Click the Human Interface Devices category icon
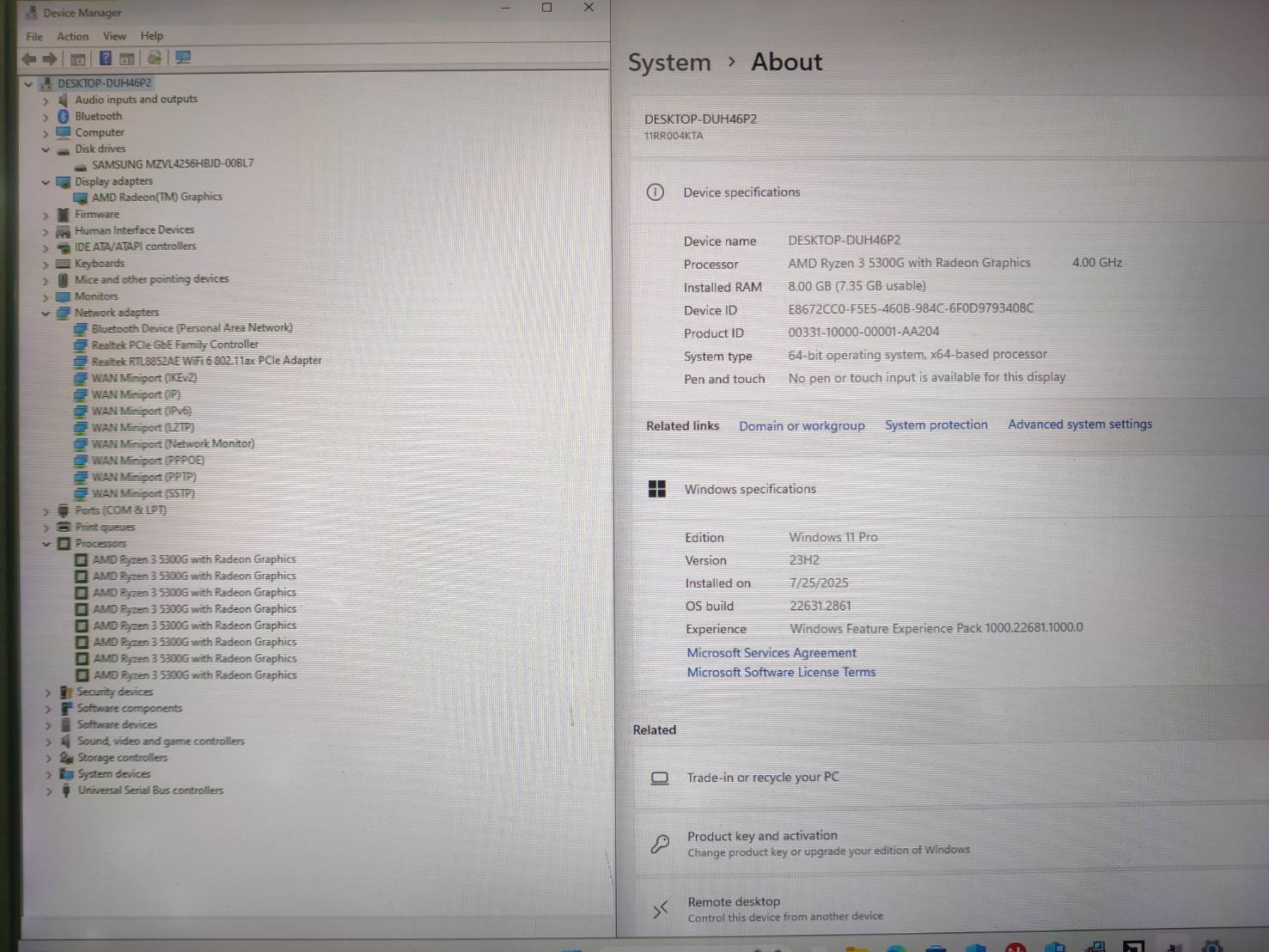1269x952 pixels. [63, 230]
